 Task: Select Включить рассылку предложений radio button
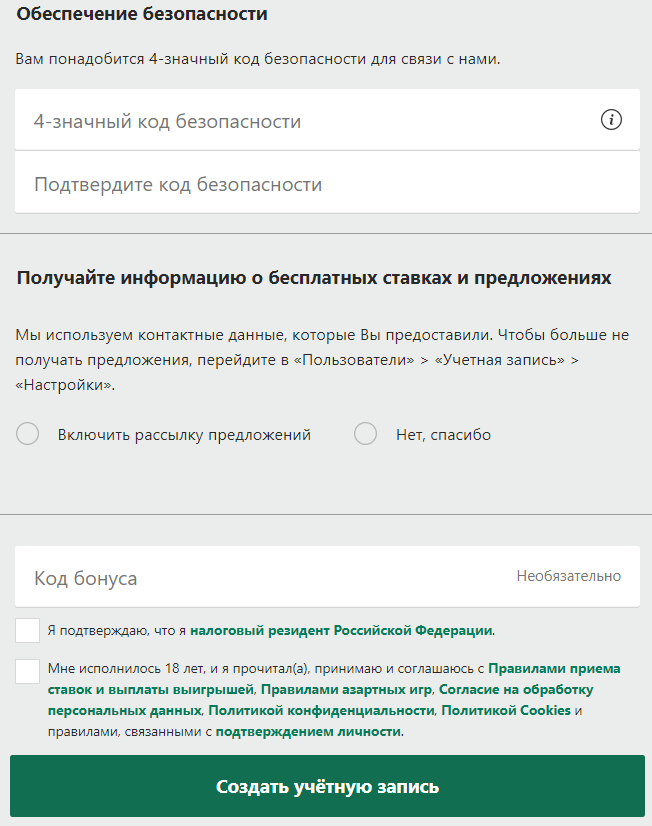pyautogui.click(x=27, y=434)
